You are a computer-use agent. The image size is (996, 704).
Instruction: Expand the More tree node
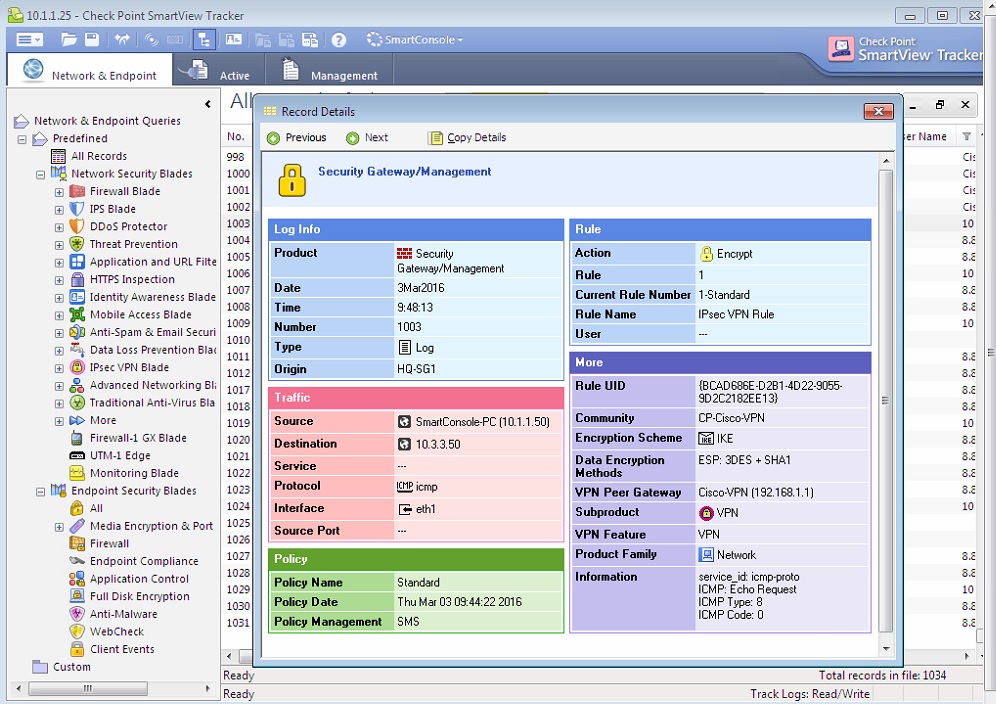59,421
